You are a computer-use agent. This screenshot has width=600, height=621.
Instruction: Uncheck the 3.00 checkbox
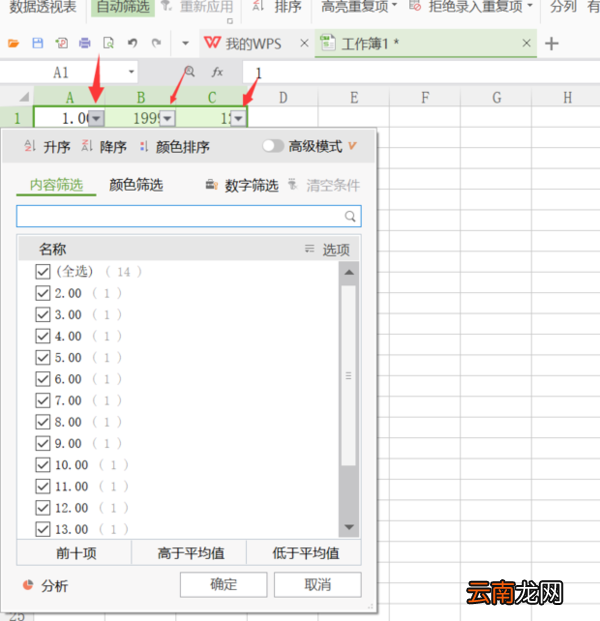(x=42, y=314)
